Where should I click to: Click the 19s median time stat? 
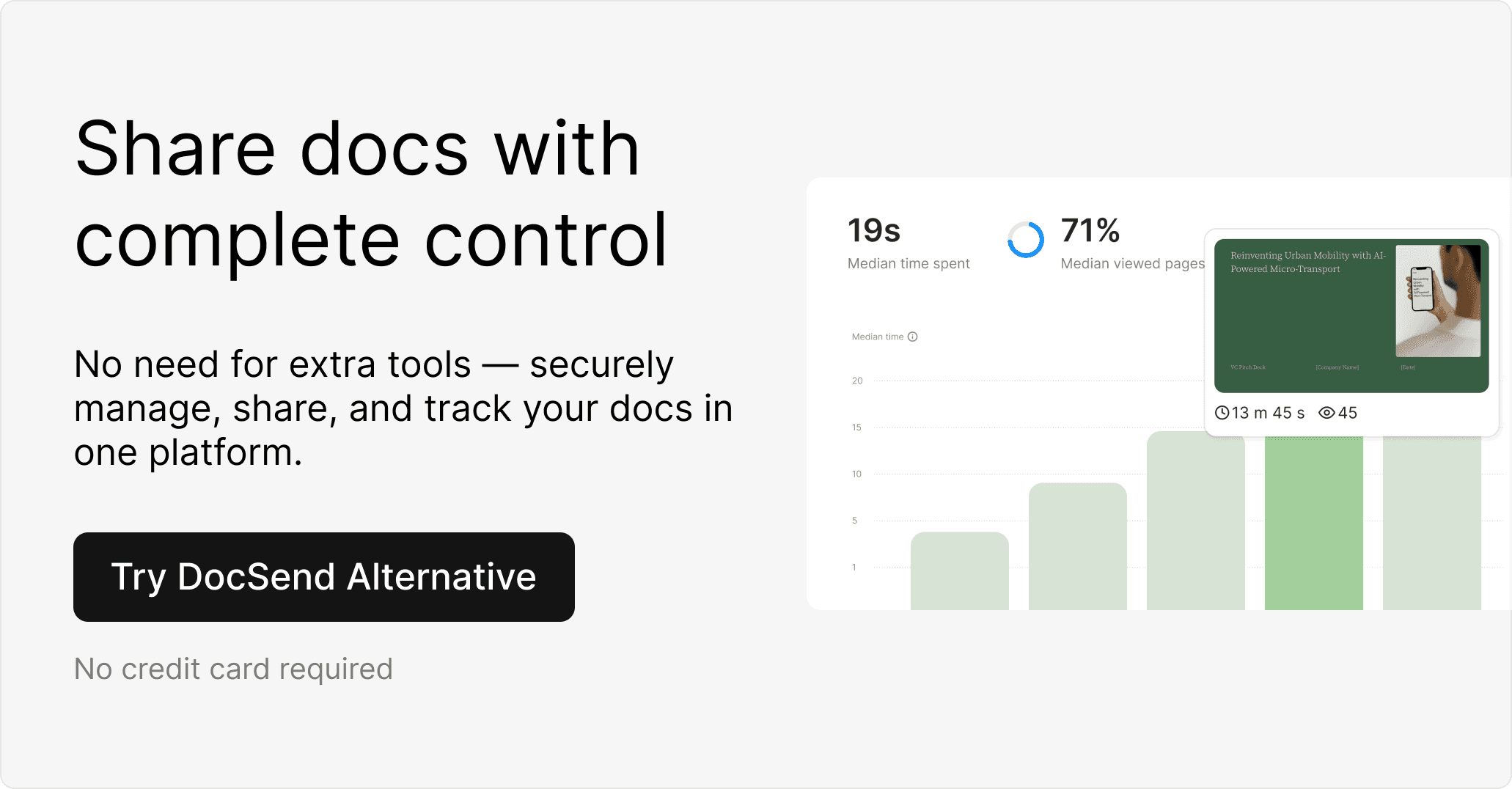pos(874,230)
